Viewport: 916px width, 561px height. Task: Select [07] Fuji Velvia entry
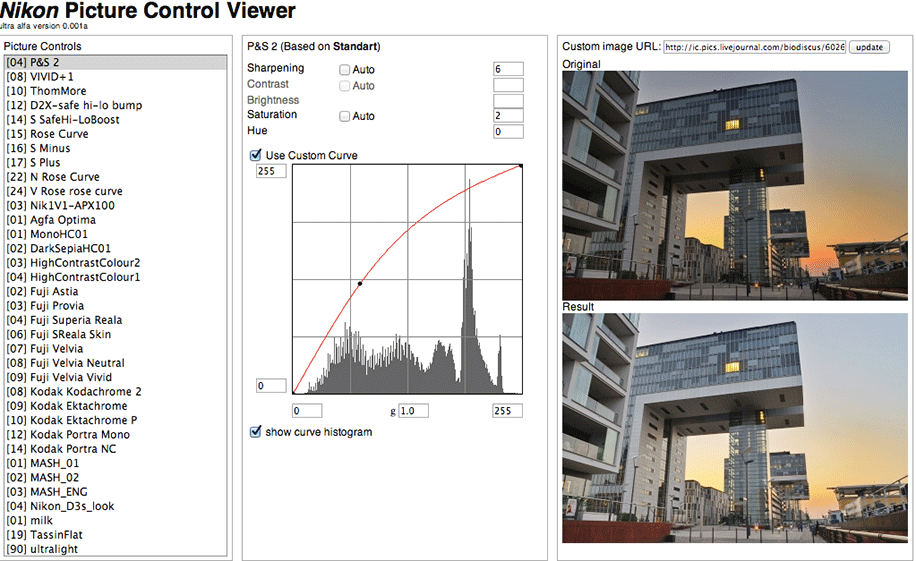[x=116, y=349]
